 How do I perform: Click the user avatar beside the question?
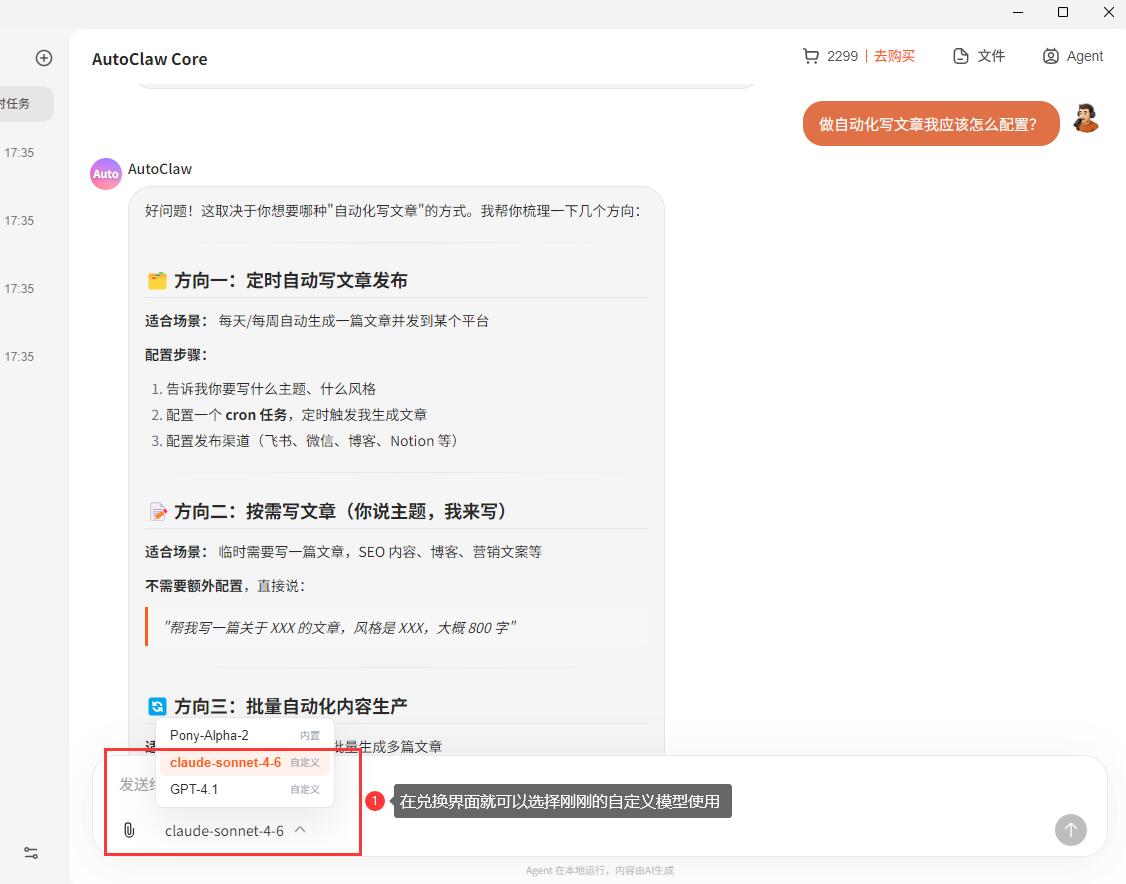tap(1085, 119)
